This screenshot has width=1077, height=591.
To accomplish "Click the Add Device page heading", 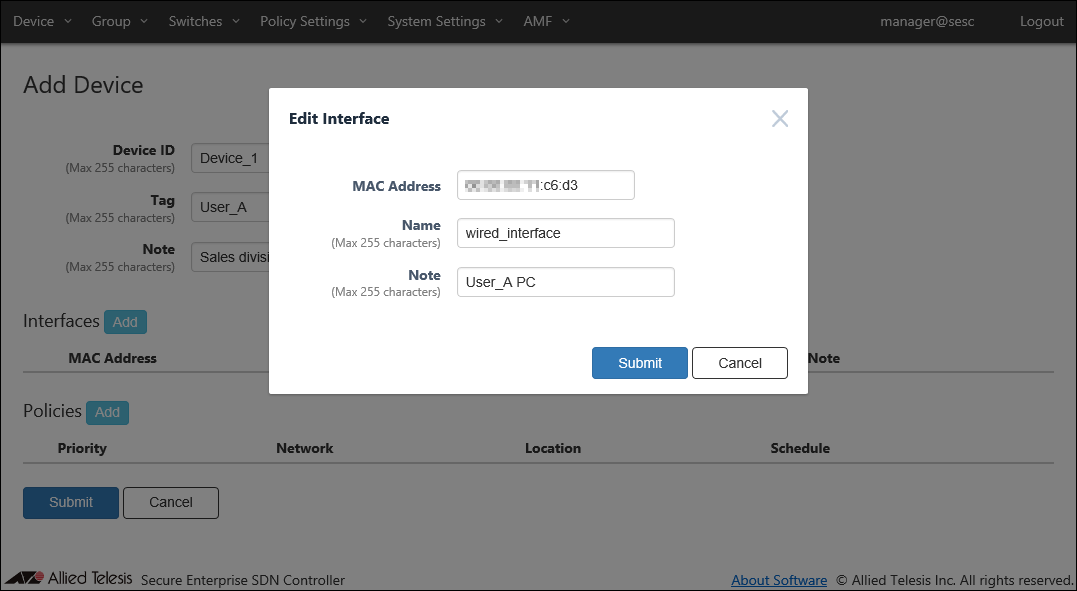I will click(x=83, y=85).
